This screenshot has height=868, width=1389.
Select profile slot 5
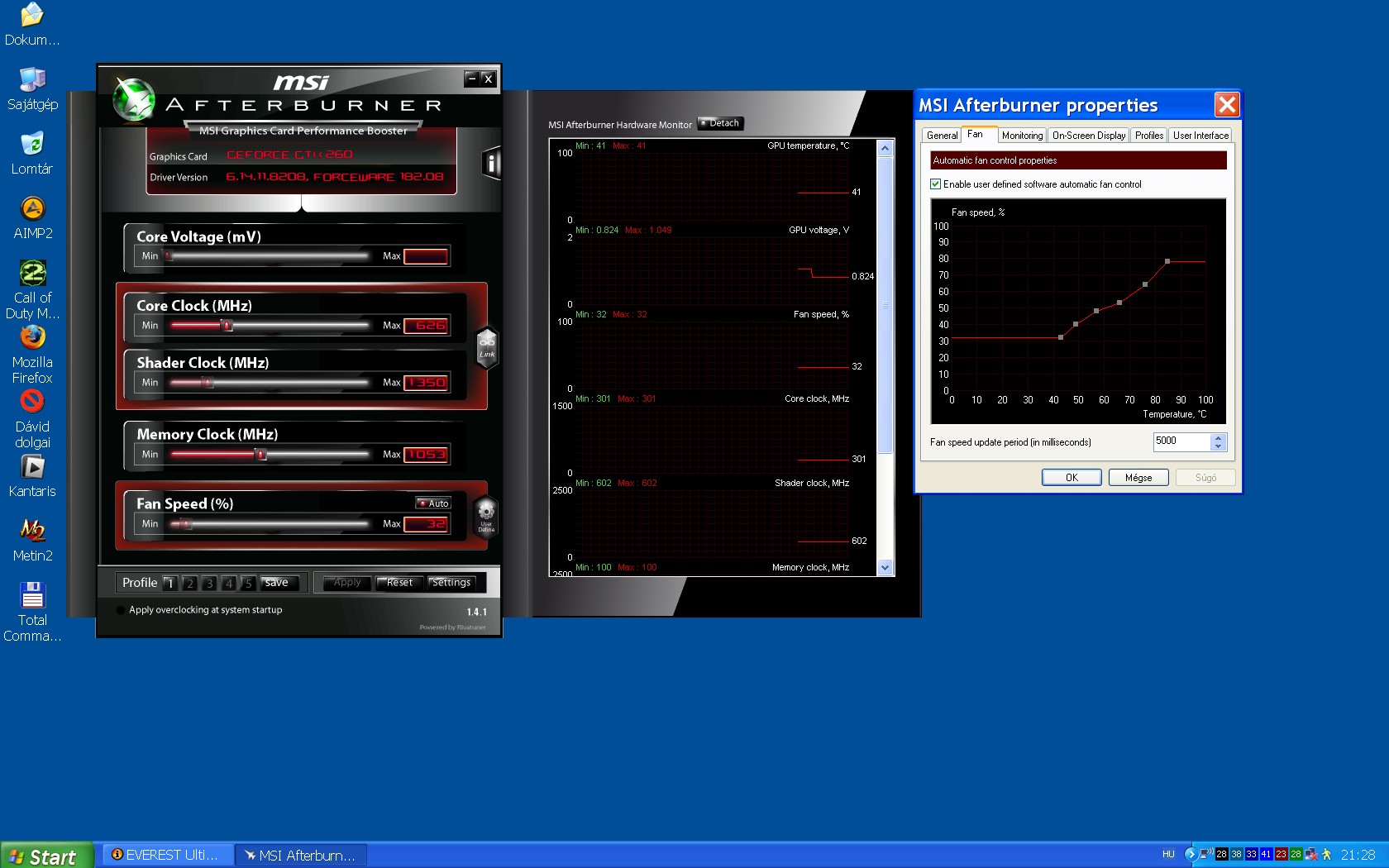coord(248,583)
